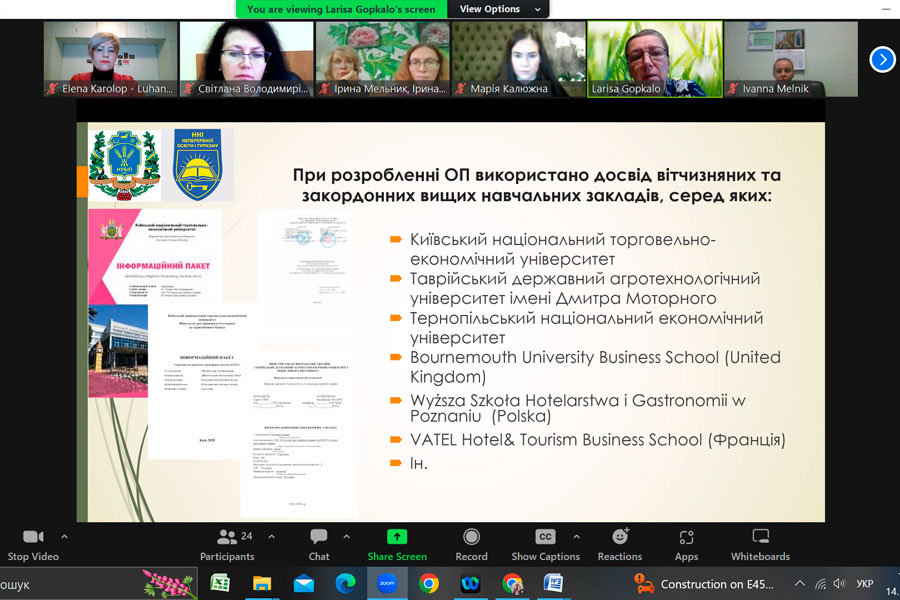Click Elena Karolop's video tile
This screenshot has height=600, width=900.
110,59
